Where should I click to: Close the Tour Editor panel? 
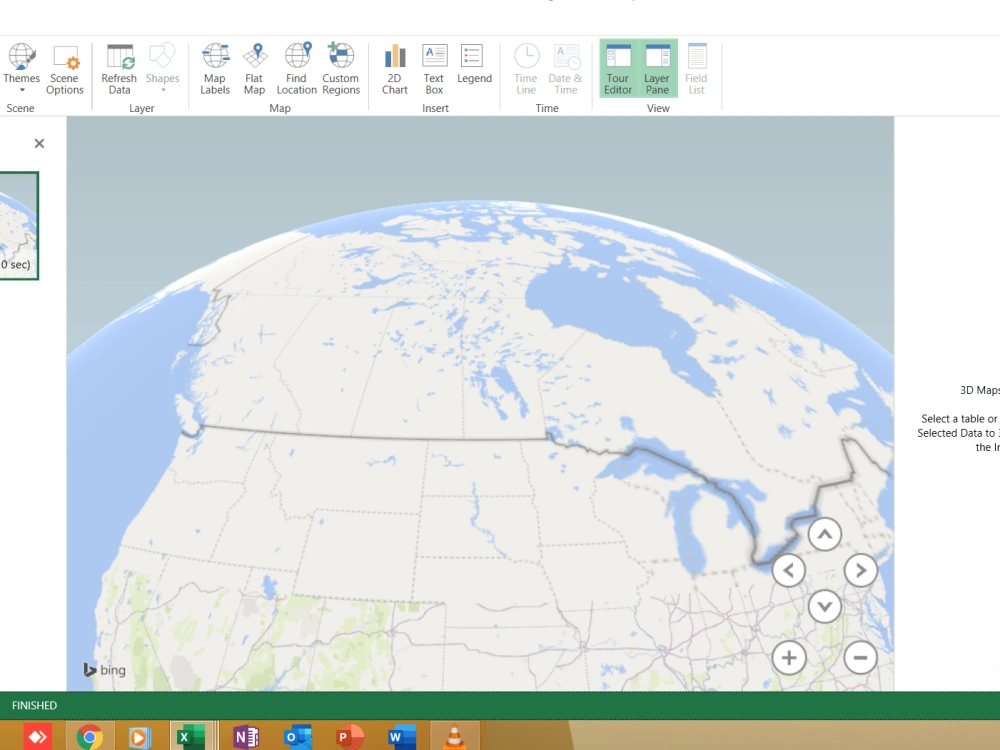pos(40,143)
